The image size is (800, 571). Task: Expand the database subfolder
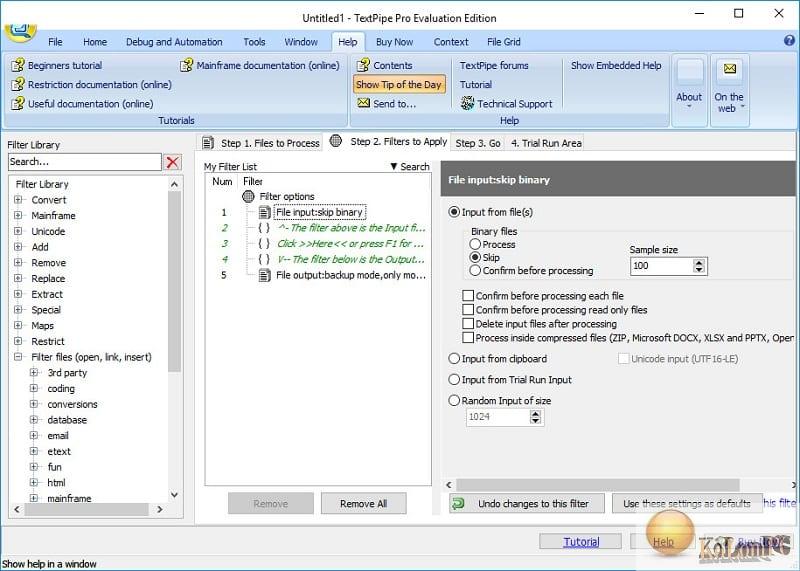(34, 419)
